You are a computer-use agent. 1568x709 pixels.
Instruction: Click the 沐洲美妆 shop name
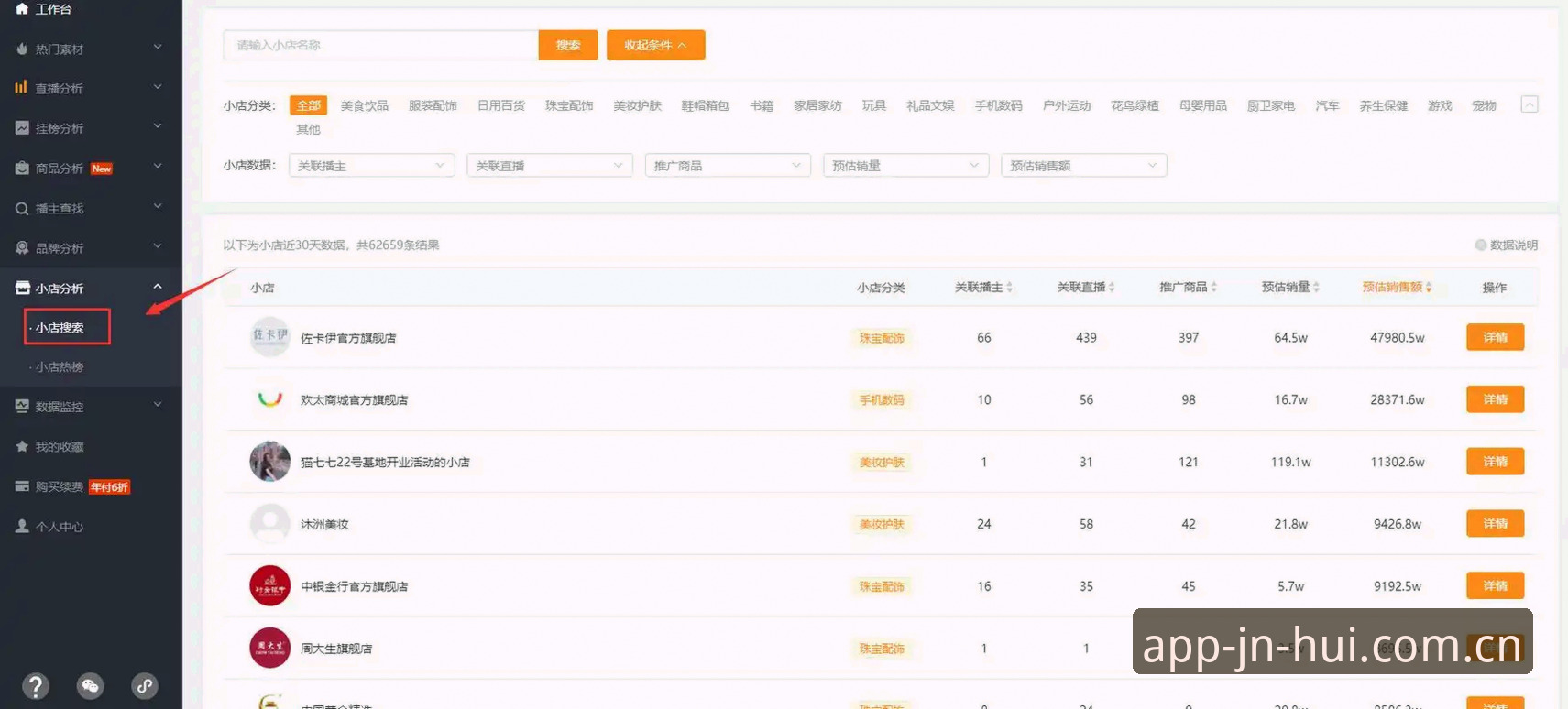click(x=324, y=525)
